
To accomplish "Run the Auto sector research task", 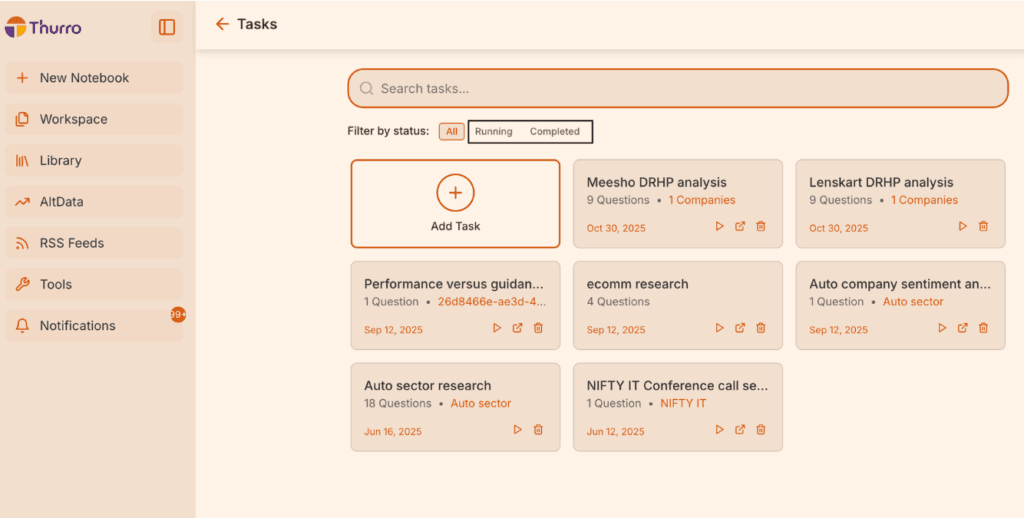I will click(517, 430).
